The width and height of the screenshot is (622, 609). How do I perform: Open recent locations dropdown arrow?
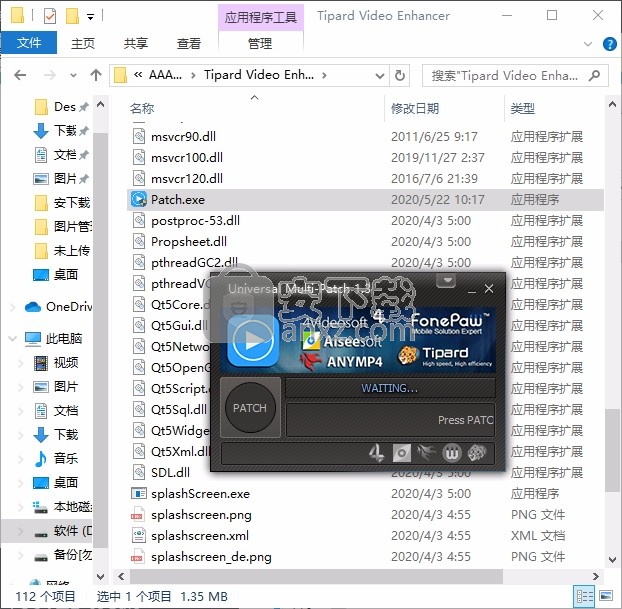point(73,75)
